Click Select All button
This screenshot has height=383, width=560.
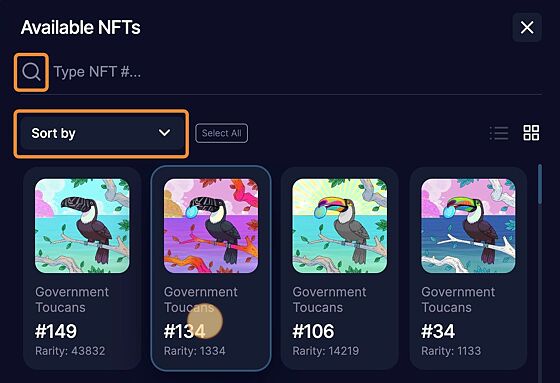click(221, 133)
